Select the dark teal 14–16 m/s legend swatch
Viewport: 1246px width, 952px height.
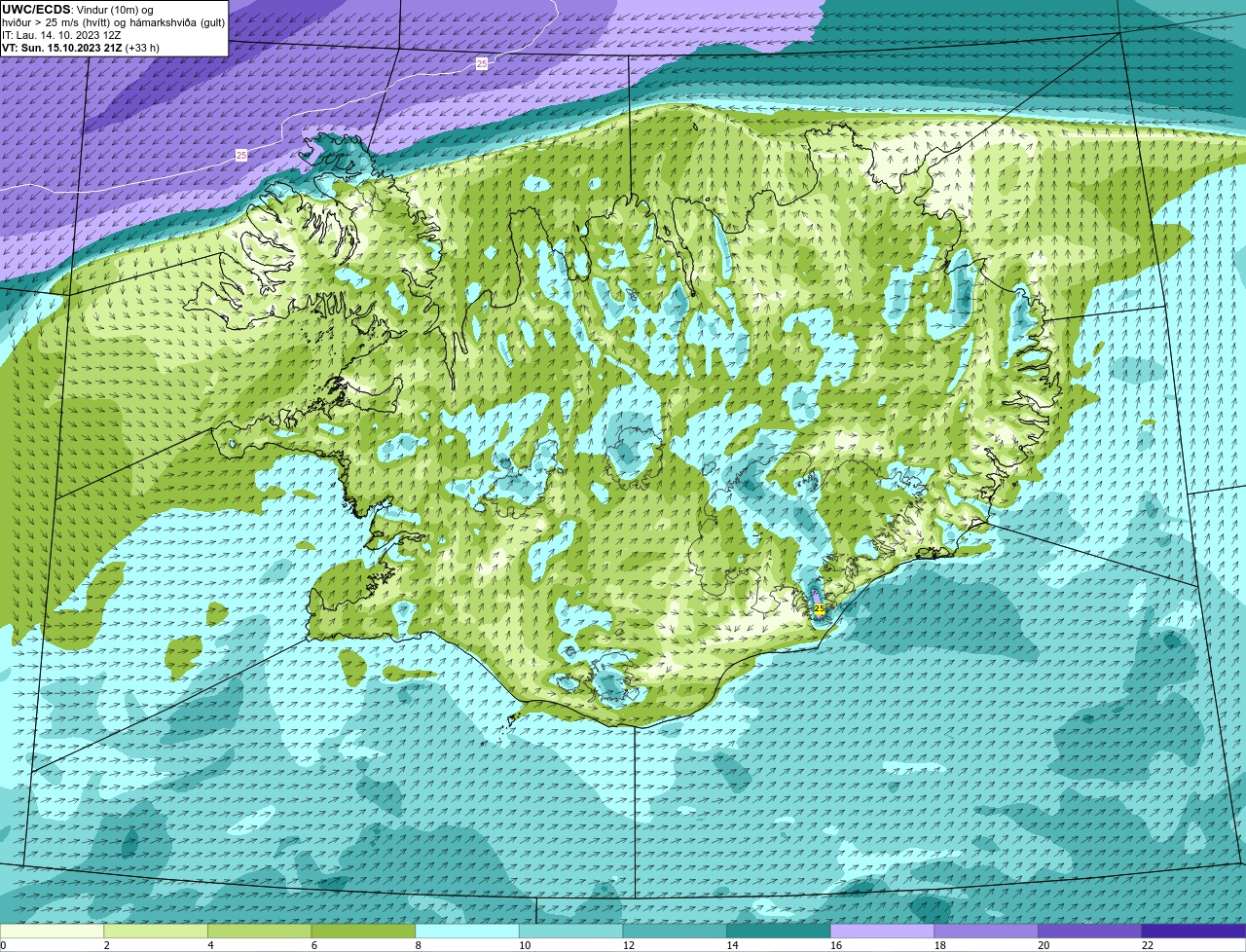coord(778,931)
